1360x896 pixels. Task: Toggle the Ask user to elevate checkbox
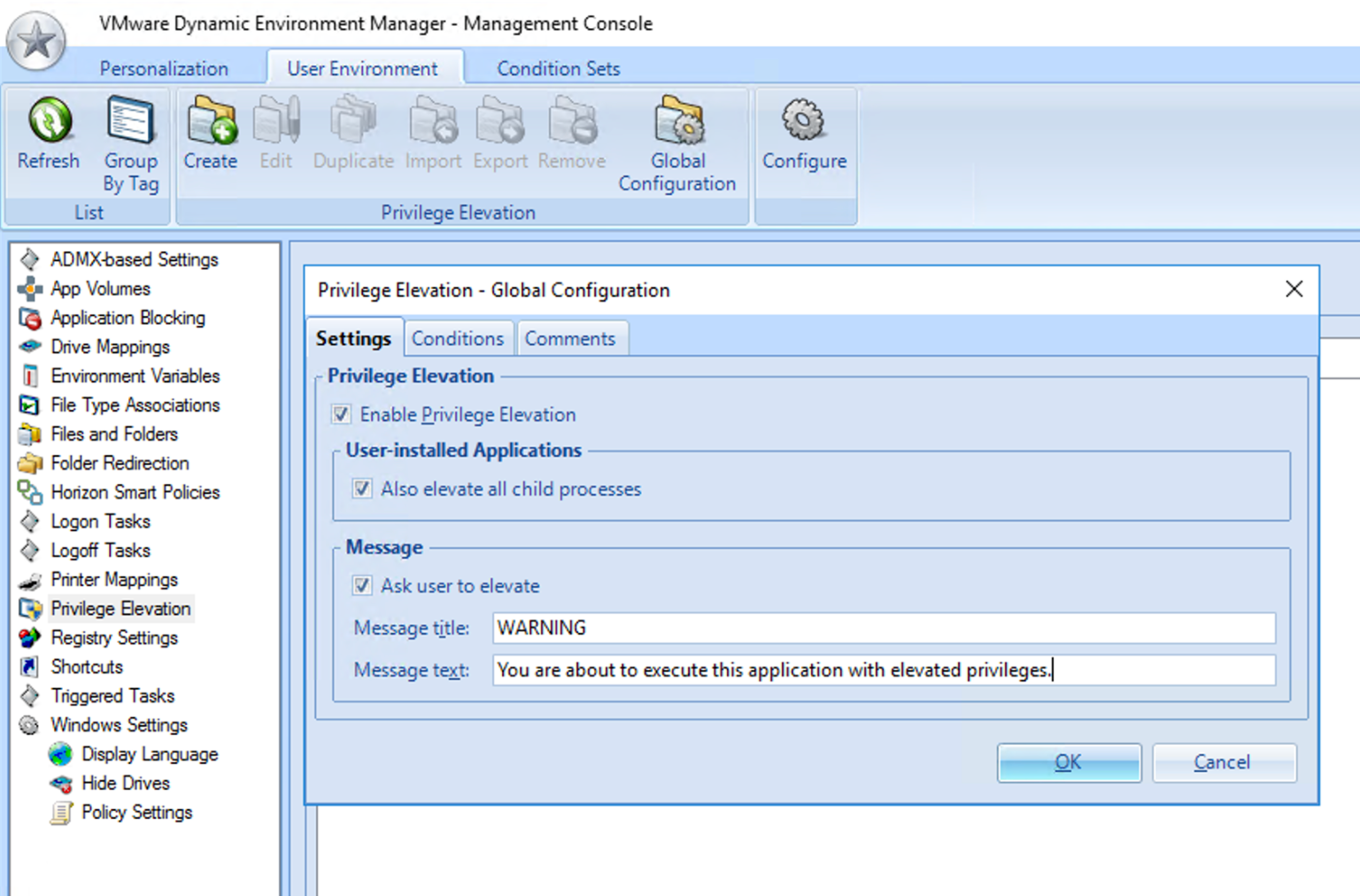tap(362, 585)
